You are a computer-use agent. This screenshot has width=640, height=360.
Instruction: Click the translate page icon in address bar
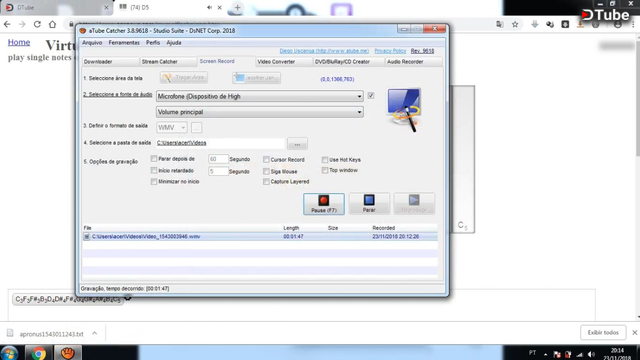(x=500, y=24)
